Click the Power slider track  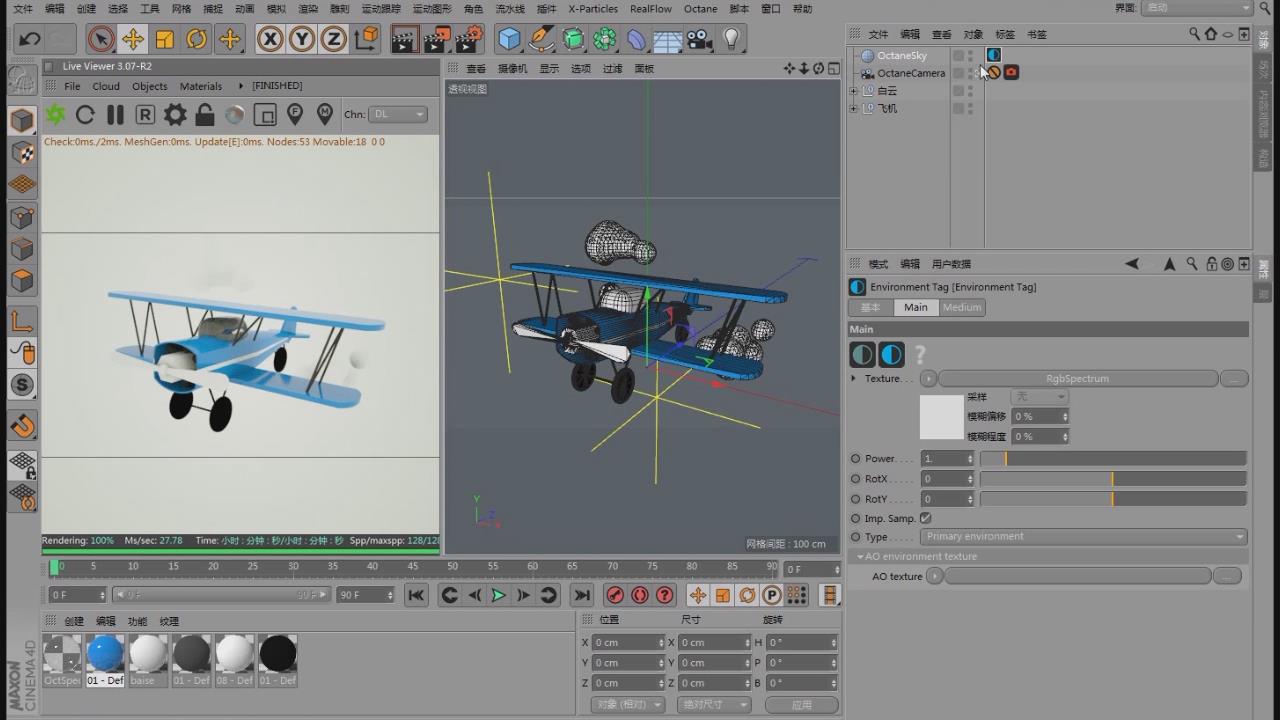point(1113,459)
